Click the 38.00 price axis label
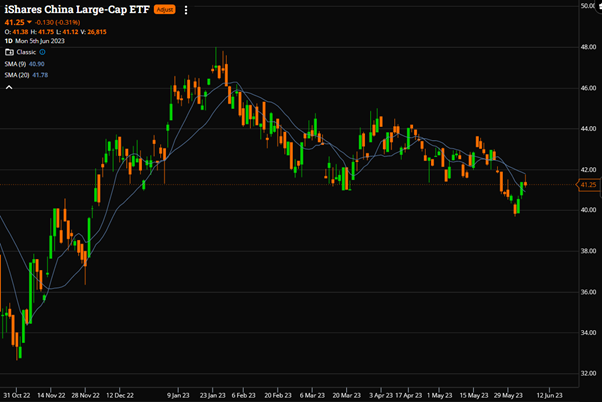Viewport: 602px width, 402px height. click(588, 251)
